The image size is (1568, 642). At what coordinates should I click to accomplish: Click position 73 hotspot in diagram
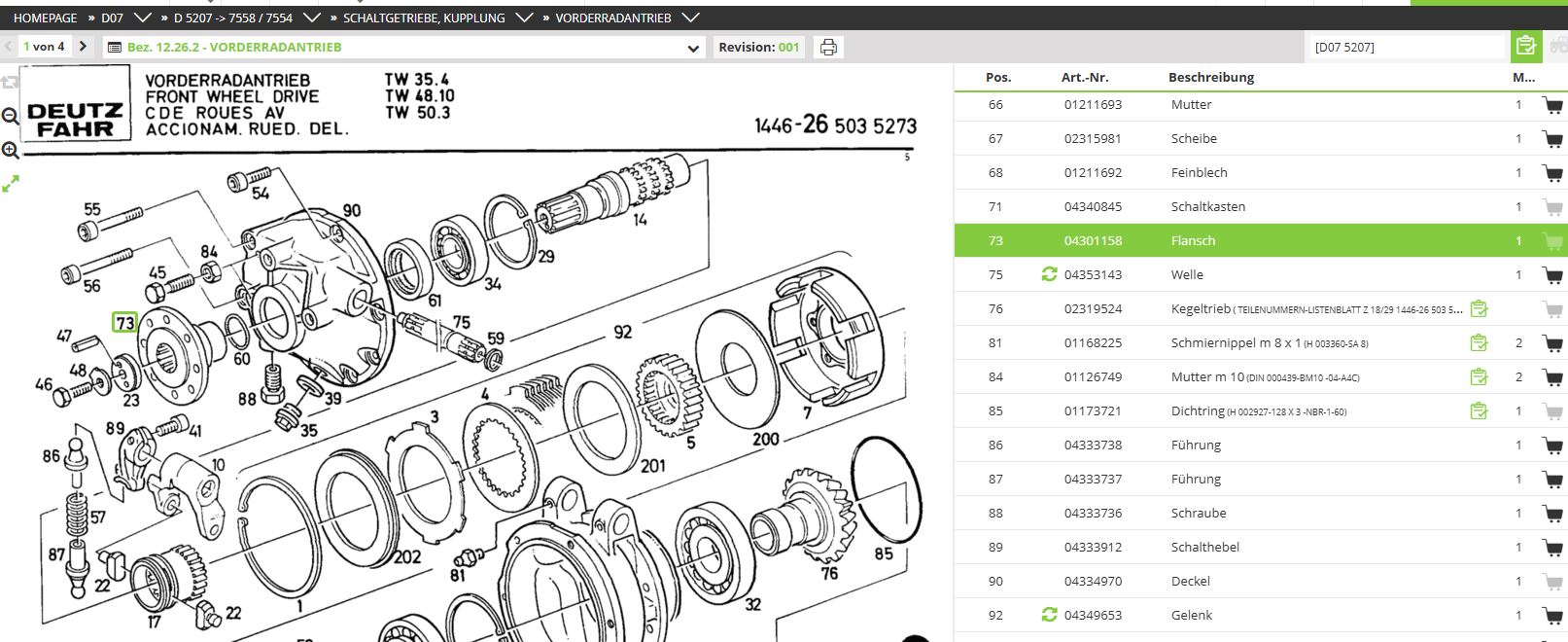pos(124,323)
